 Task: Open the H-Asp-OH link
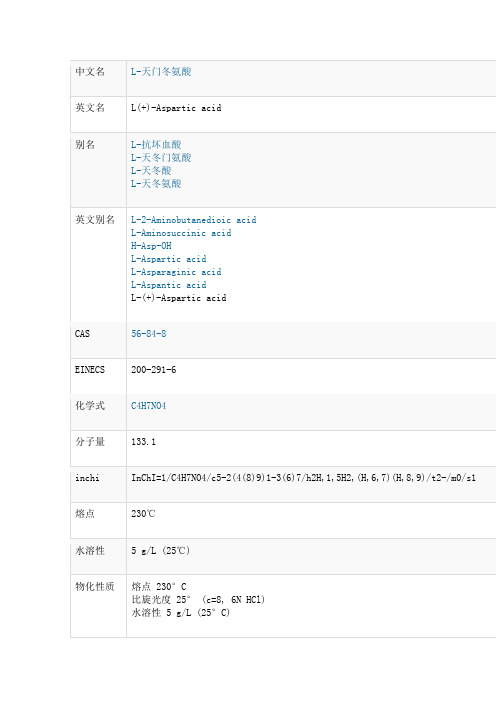pyautogui.click(x=151, y=246)
